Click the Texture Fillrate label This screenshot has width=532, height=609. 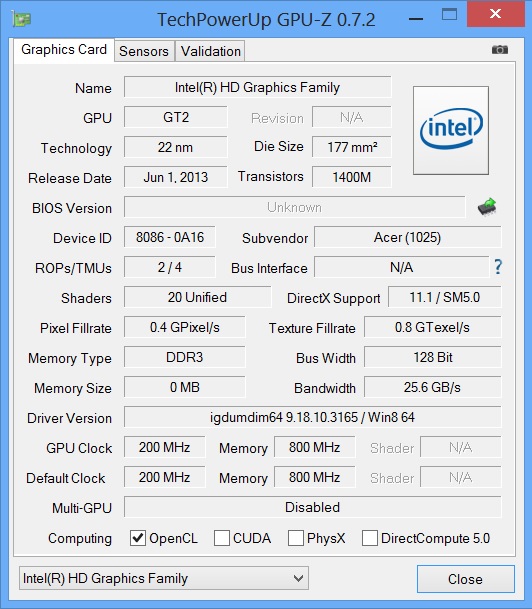click(312, 328)
